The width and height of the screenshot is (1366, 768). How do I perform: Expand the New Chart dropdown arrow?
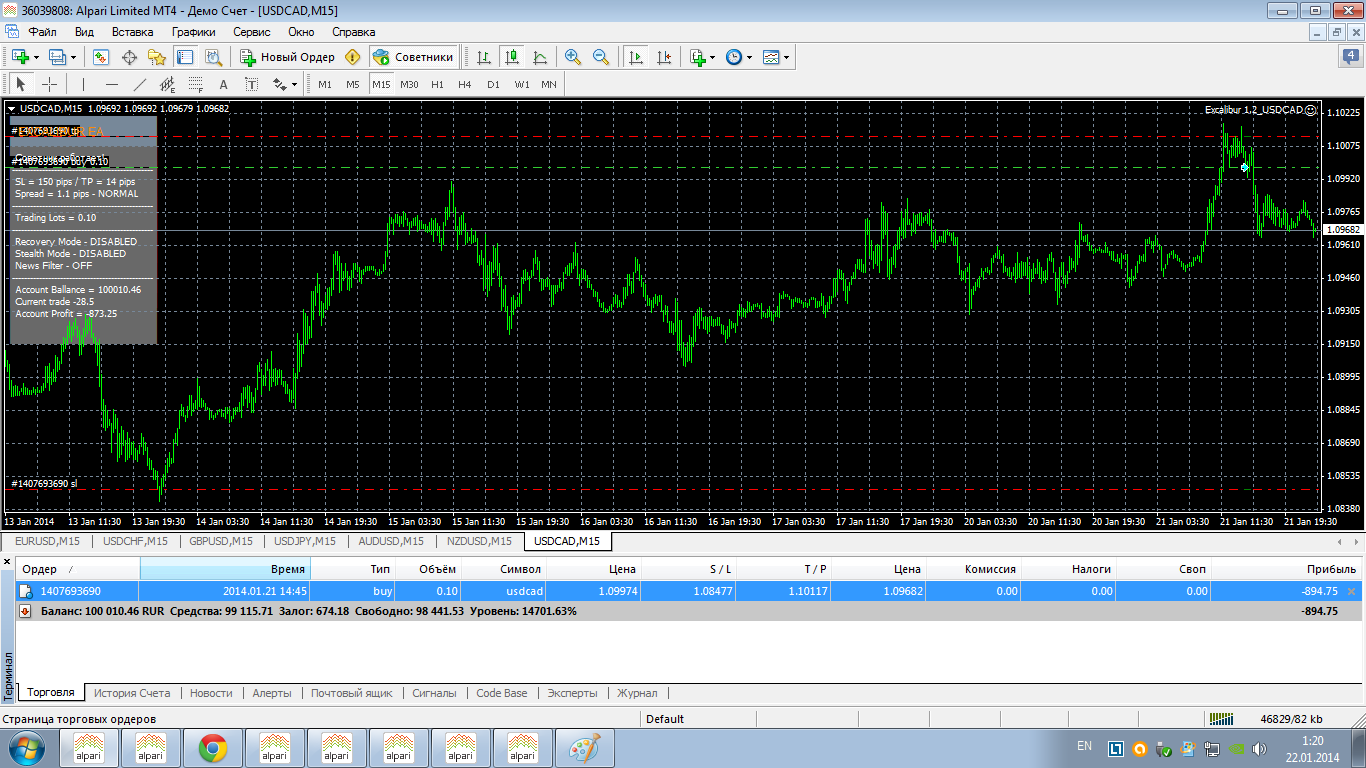[x=37, y=57]
